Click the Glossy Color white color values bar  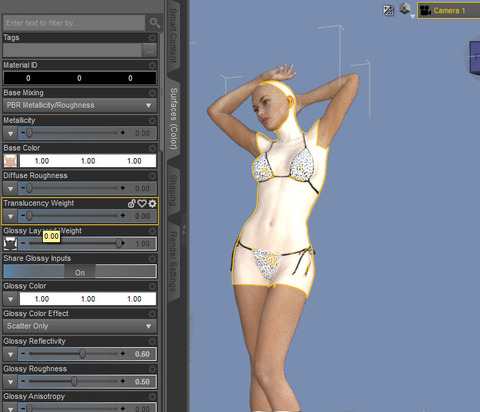(x=88, y=299)
